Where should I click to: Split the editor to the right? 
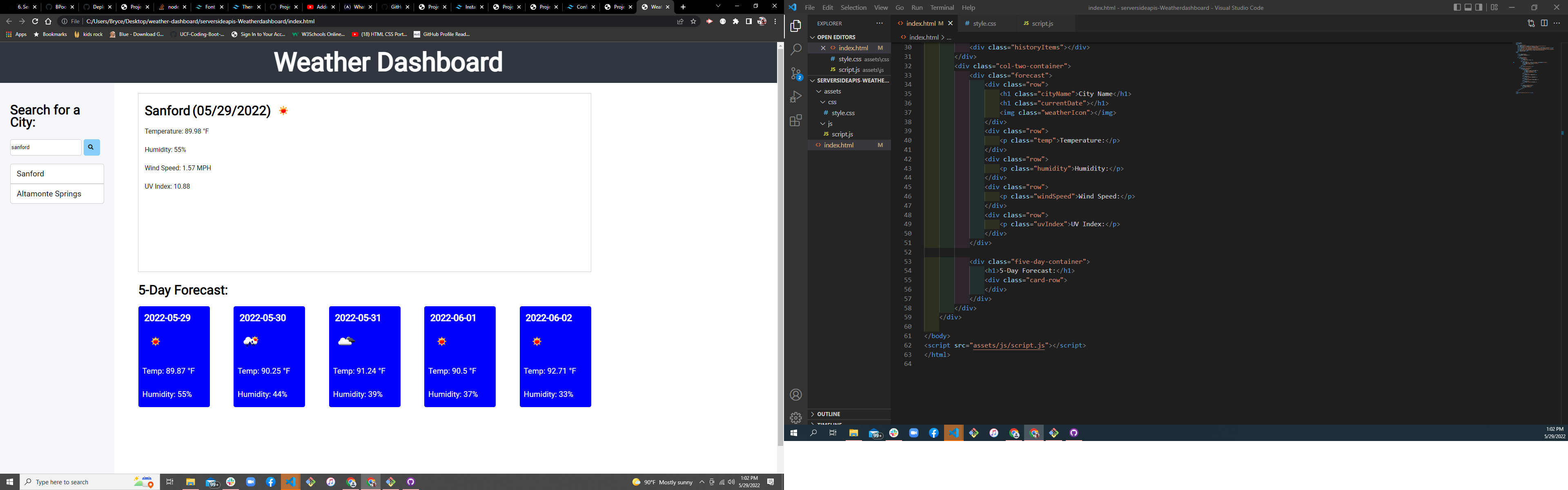[x=1544, y=23]
